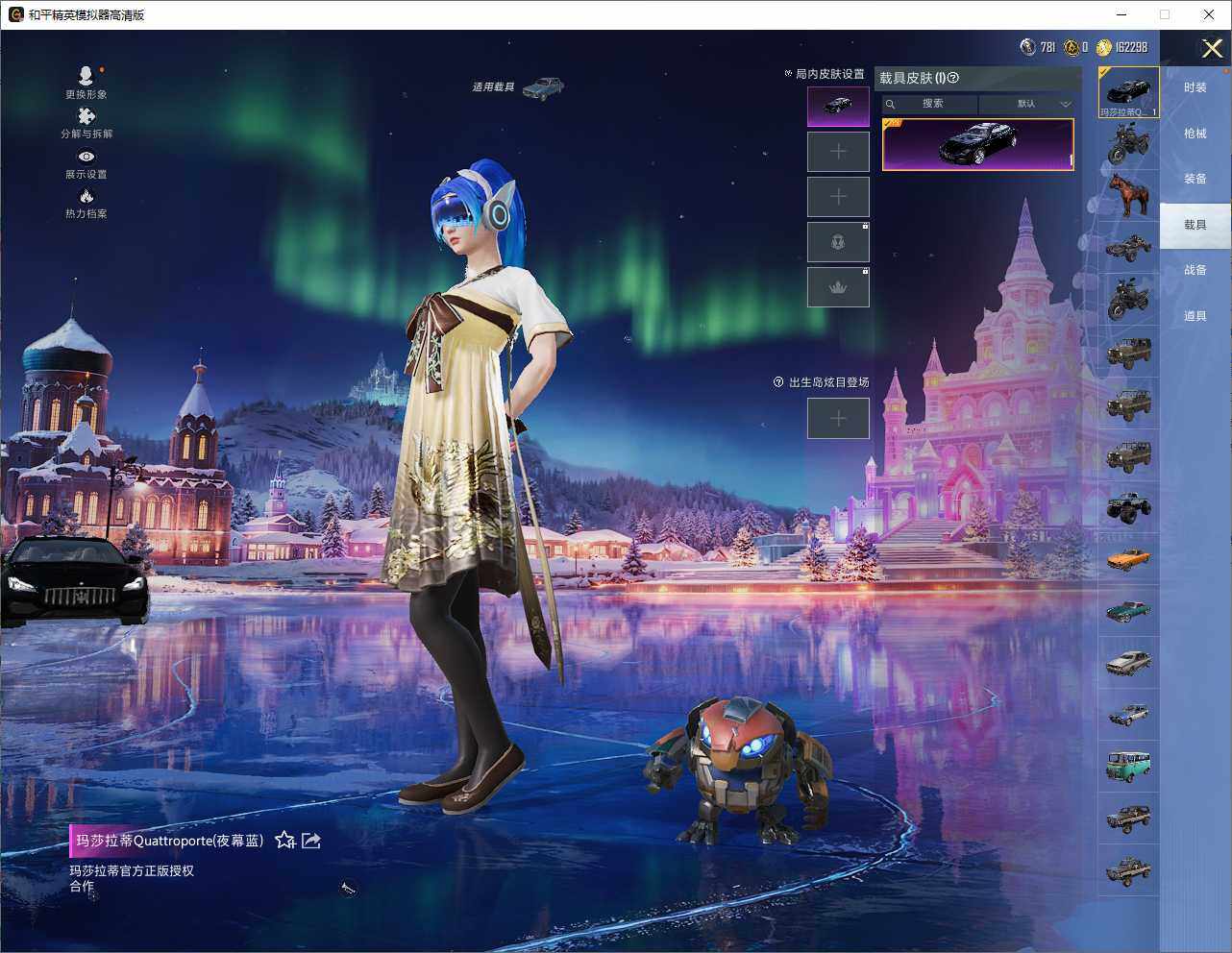Open 分解与拆解 puzzle piece icon

(86, 116)
